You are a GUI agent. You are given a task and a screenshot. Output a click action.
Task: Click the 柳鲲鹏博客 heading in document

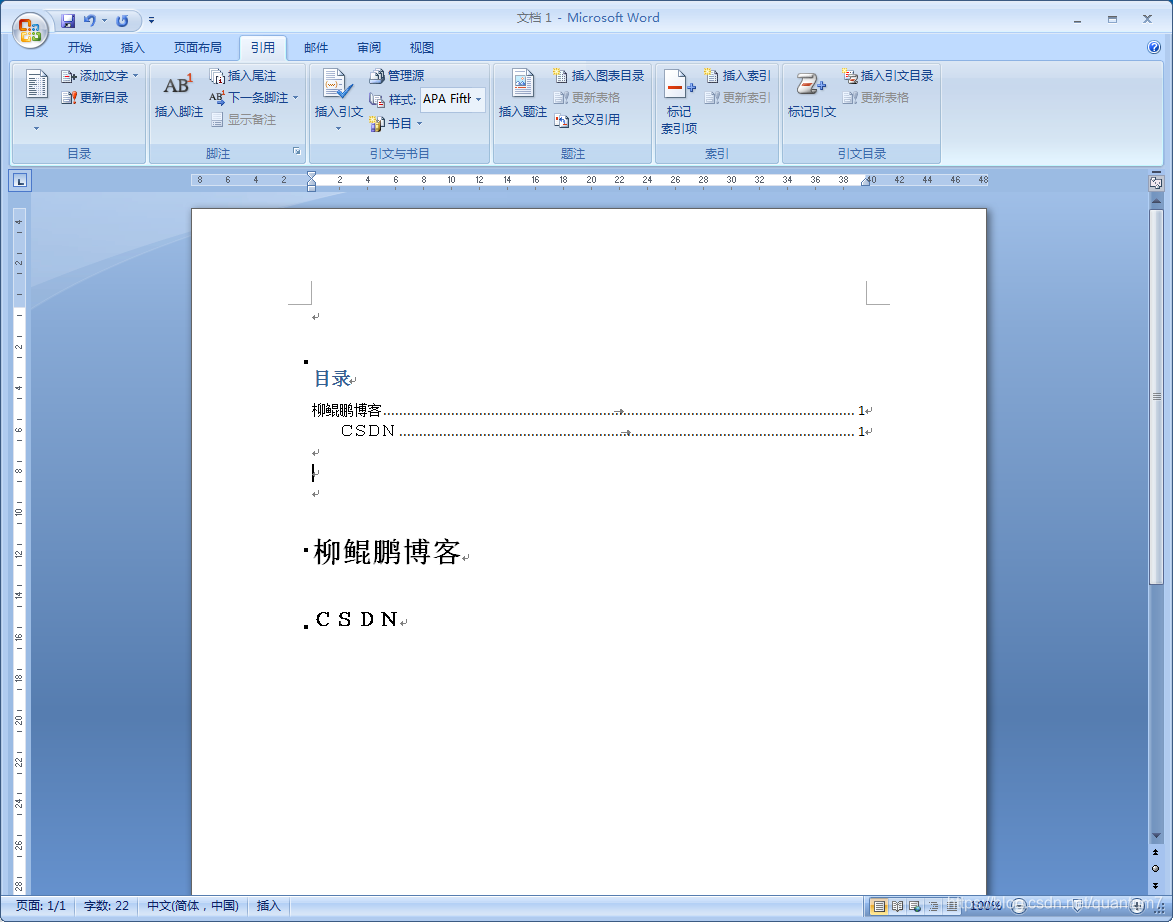point(387,552)
